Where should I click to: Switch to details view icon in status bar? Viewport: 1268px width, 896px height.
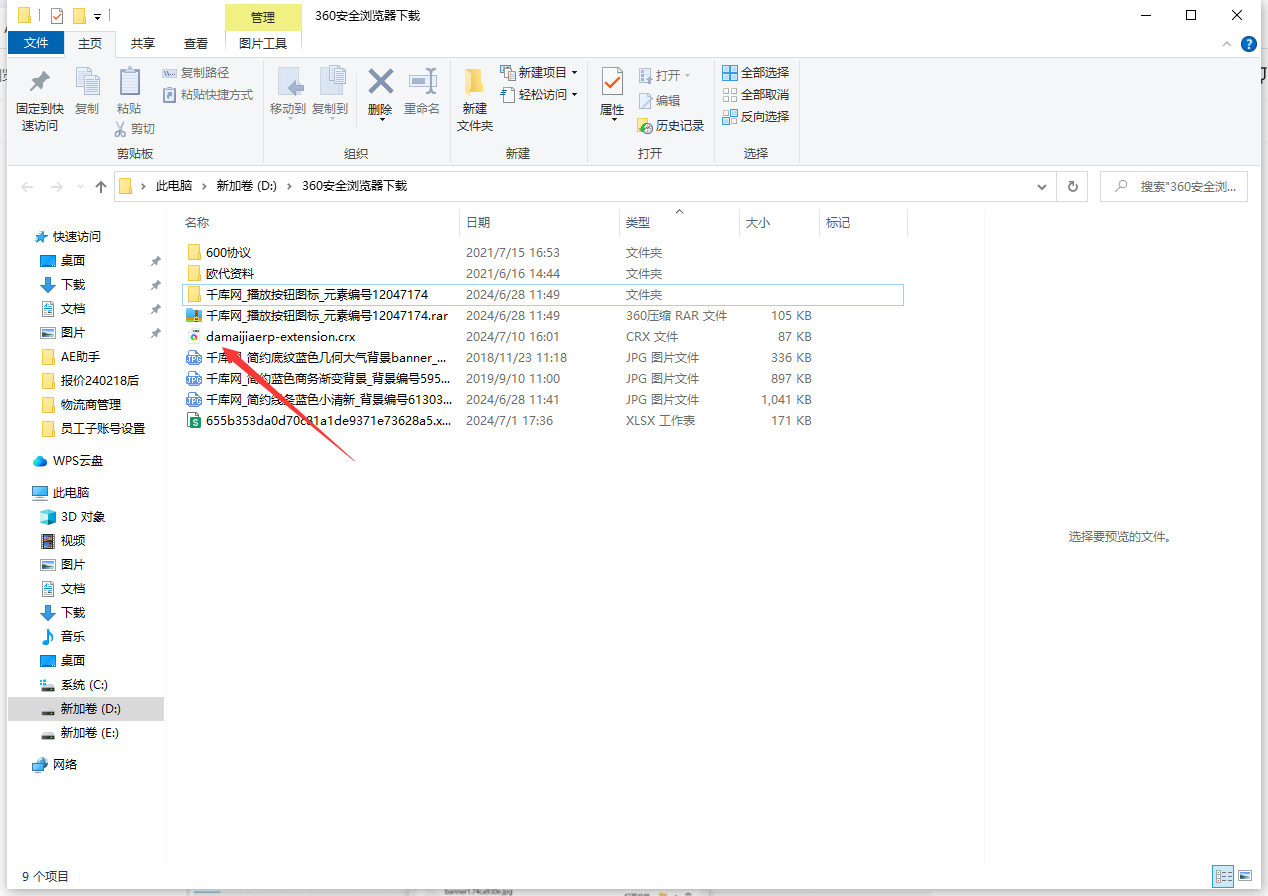(1224, 876)
